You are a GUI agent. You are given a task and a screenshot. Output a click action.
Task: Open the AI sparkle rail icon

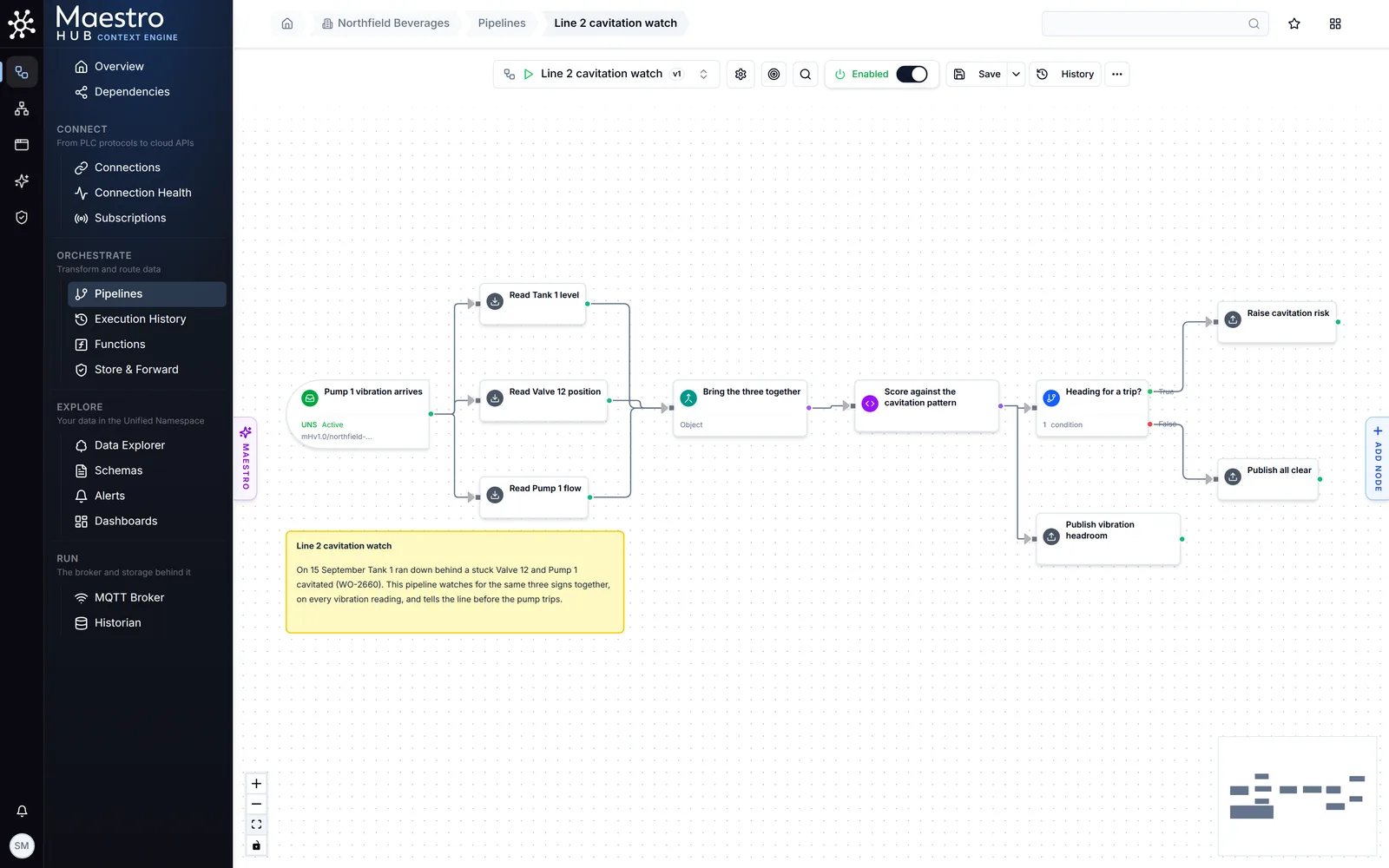coord(22,181)
